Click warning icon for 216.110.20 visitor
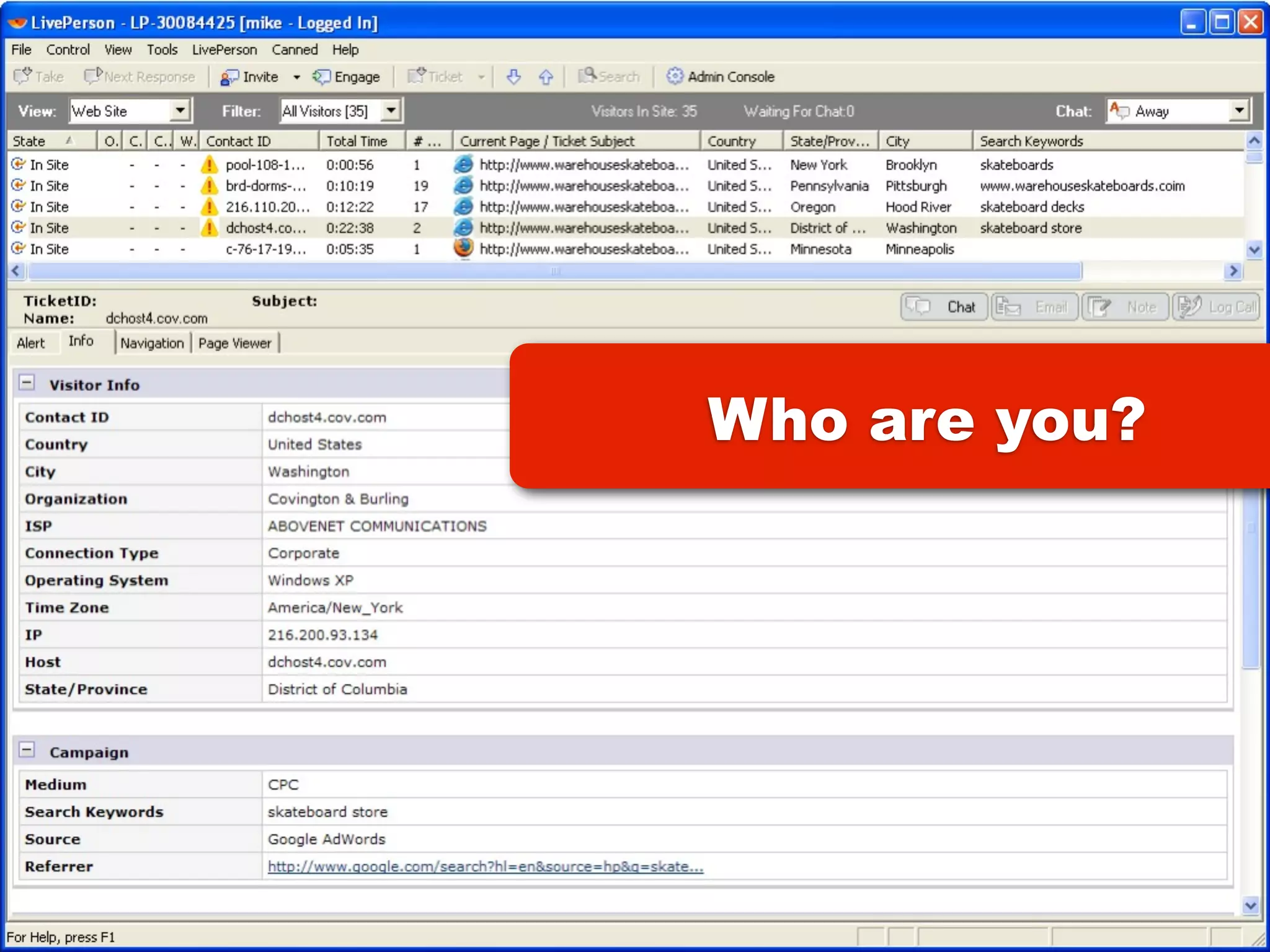The height and width of the screenshot is (952, 1270). click(210, 206)
